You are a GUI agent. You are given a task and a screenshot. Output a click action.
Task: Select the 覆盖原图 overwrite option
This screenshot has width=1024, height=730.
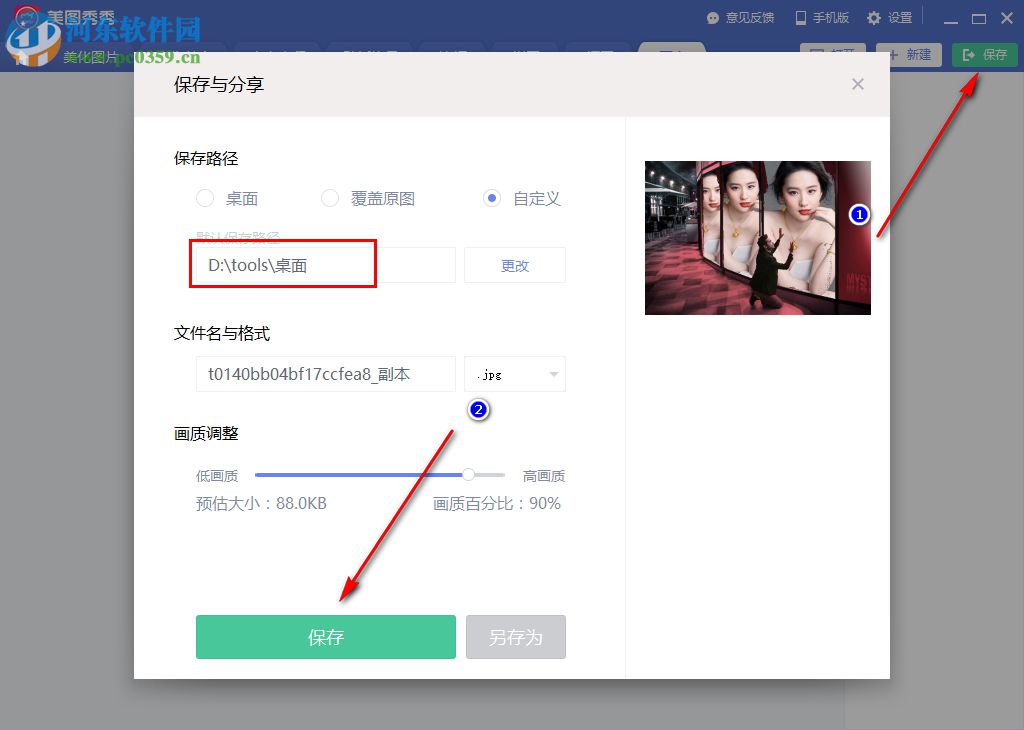330,198
